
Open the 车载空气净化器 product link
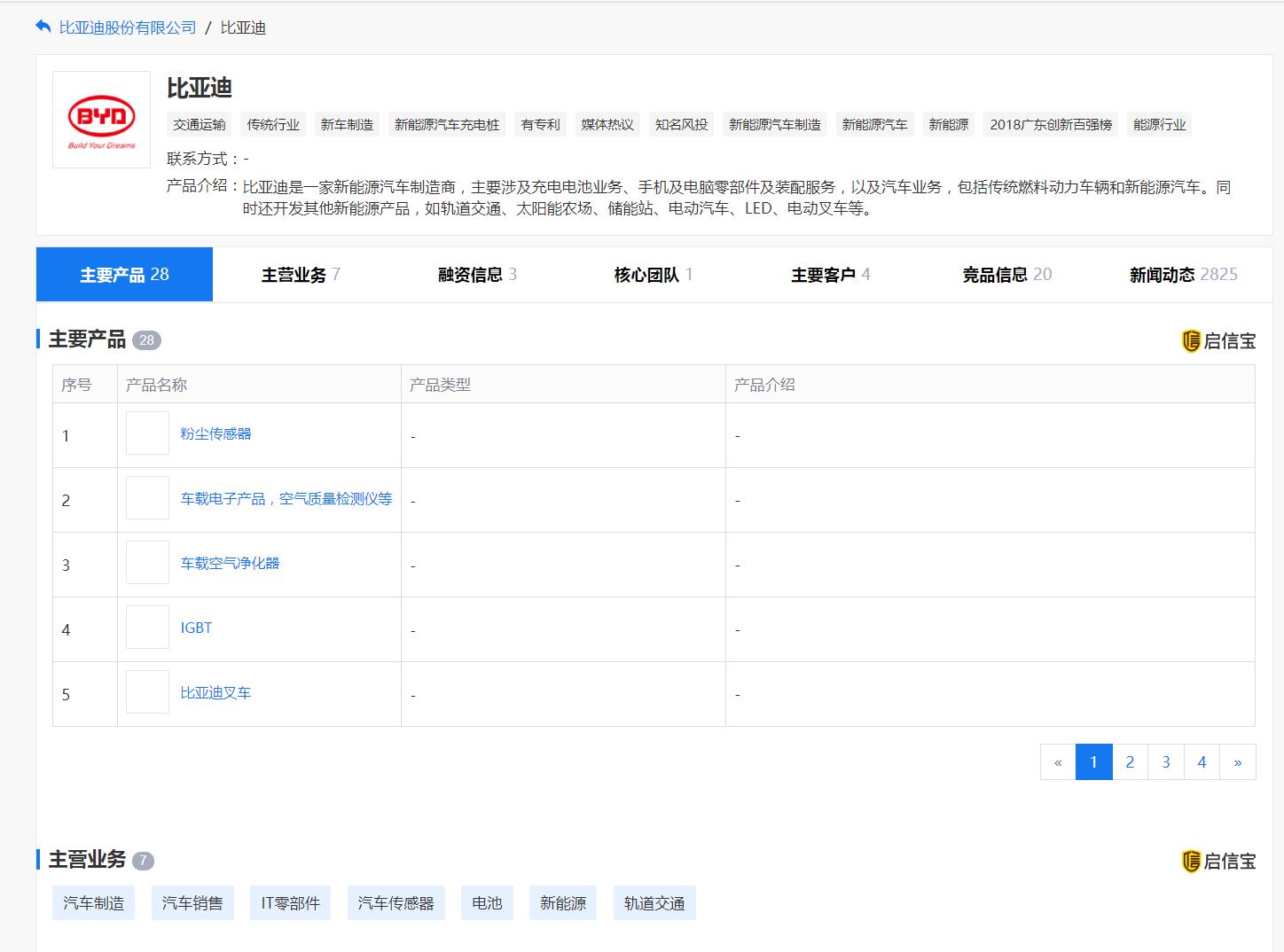[x=230, y=564]
